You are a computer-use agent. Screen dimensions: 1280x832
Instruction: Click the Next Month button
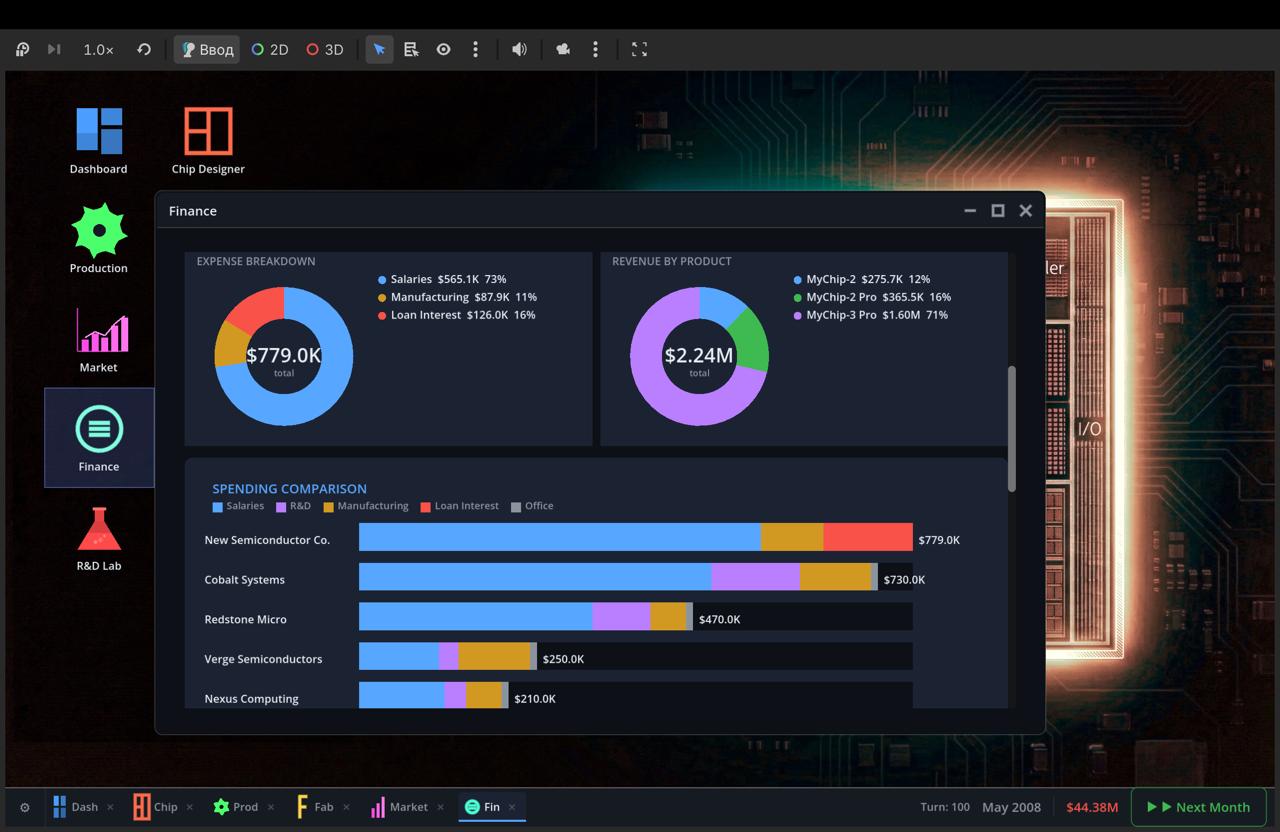1199,807
